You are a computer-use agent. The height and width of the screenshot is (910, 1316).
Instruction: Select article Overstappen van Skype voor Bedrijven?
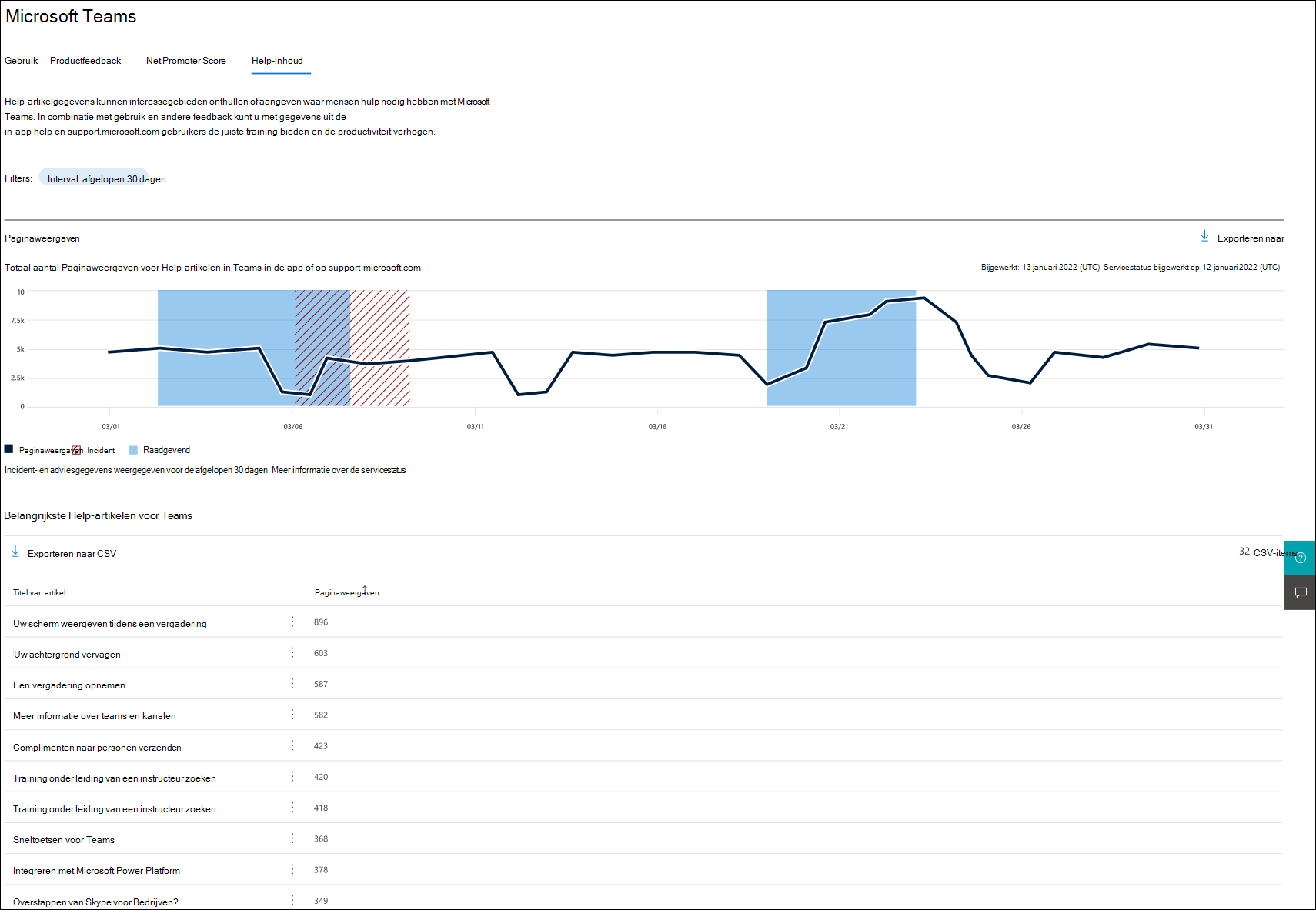click(x=95, y=902)
